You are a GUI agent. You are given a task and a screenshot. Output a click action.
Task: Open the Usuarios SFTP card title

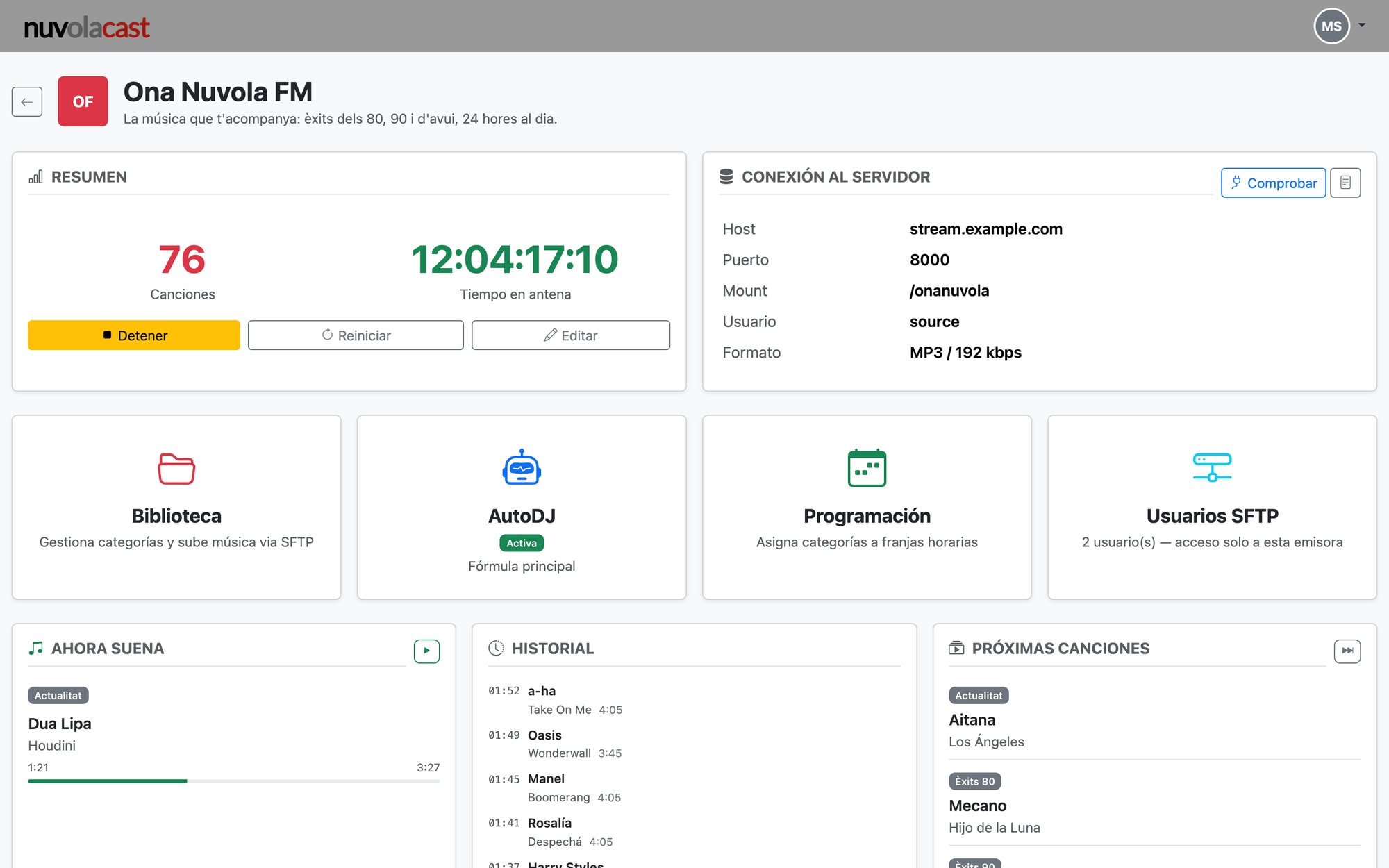pos(1212,516)
